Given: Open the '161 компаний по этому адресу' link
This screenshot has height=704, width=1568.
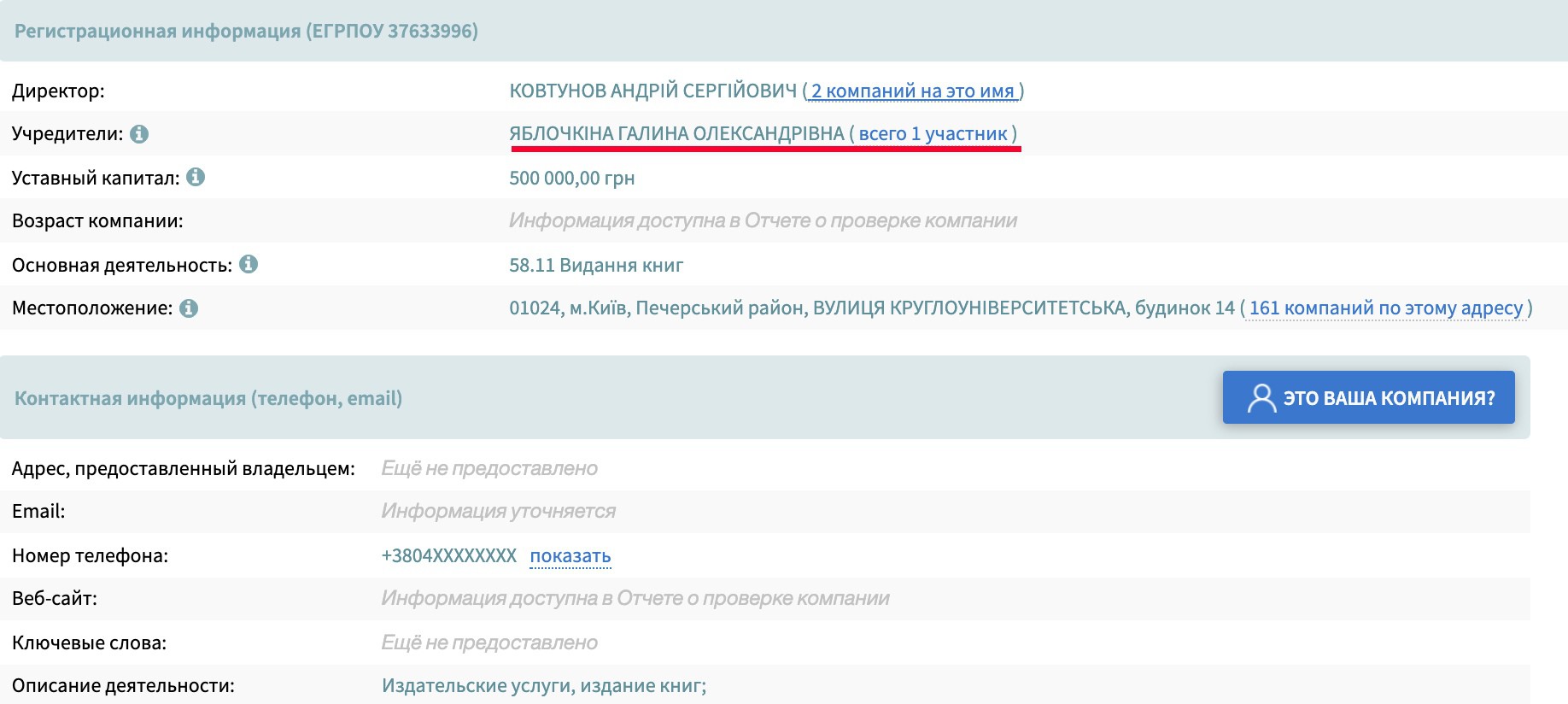Looking at the screenshot, I should point(1385,308).
